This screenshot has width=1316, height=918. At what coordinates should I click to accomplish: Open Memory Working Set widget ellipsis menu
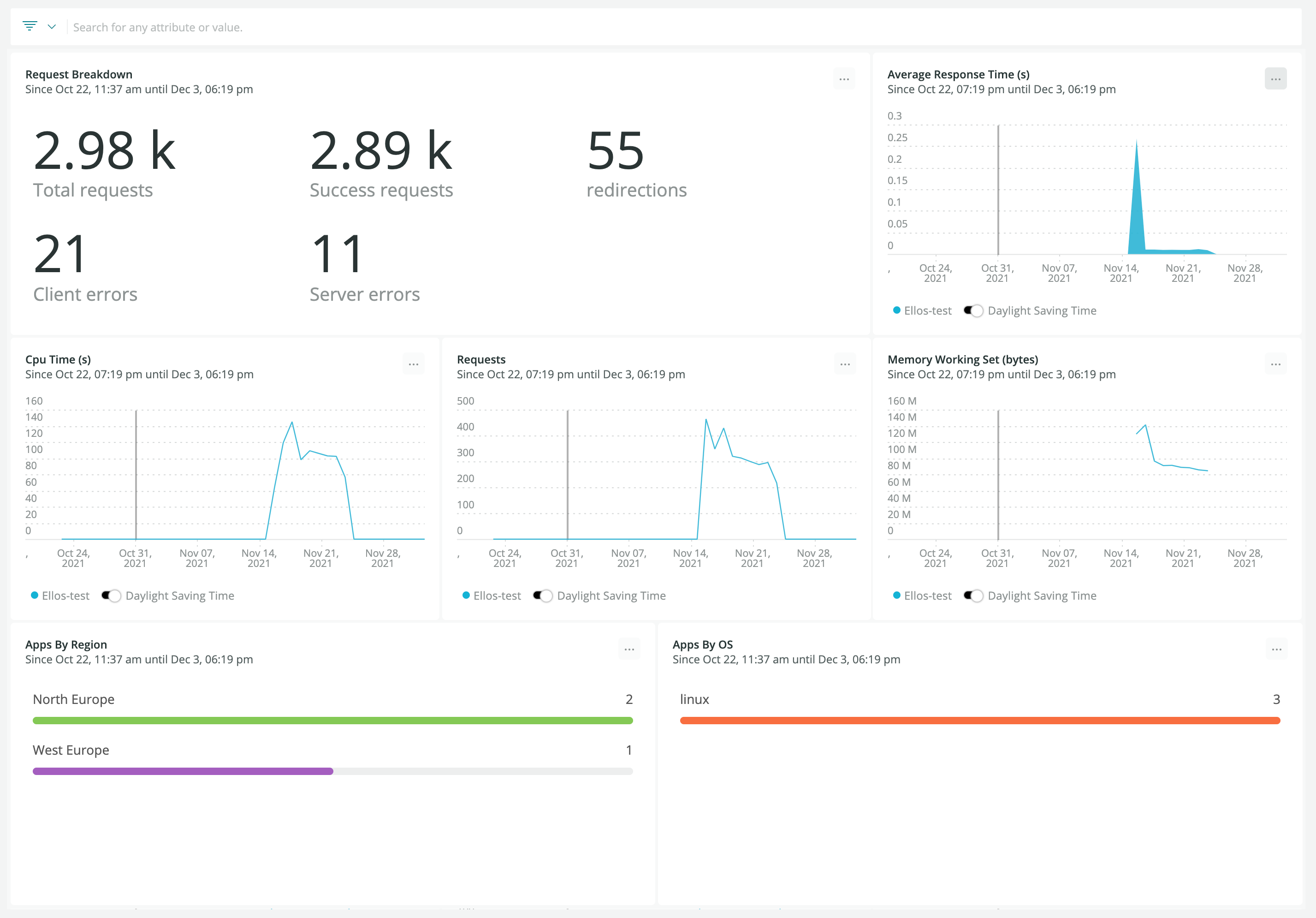(1275, 364)
